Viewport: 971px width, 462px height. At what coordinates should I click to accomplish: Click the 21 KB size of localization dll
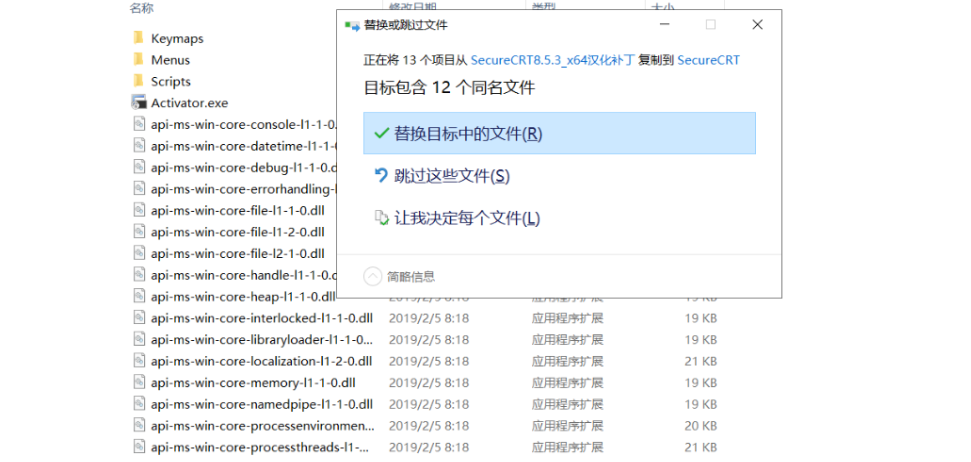tap(700, 361)
